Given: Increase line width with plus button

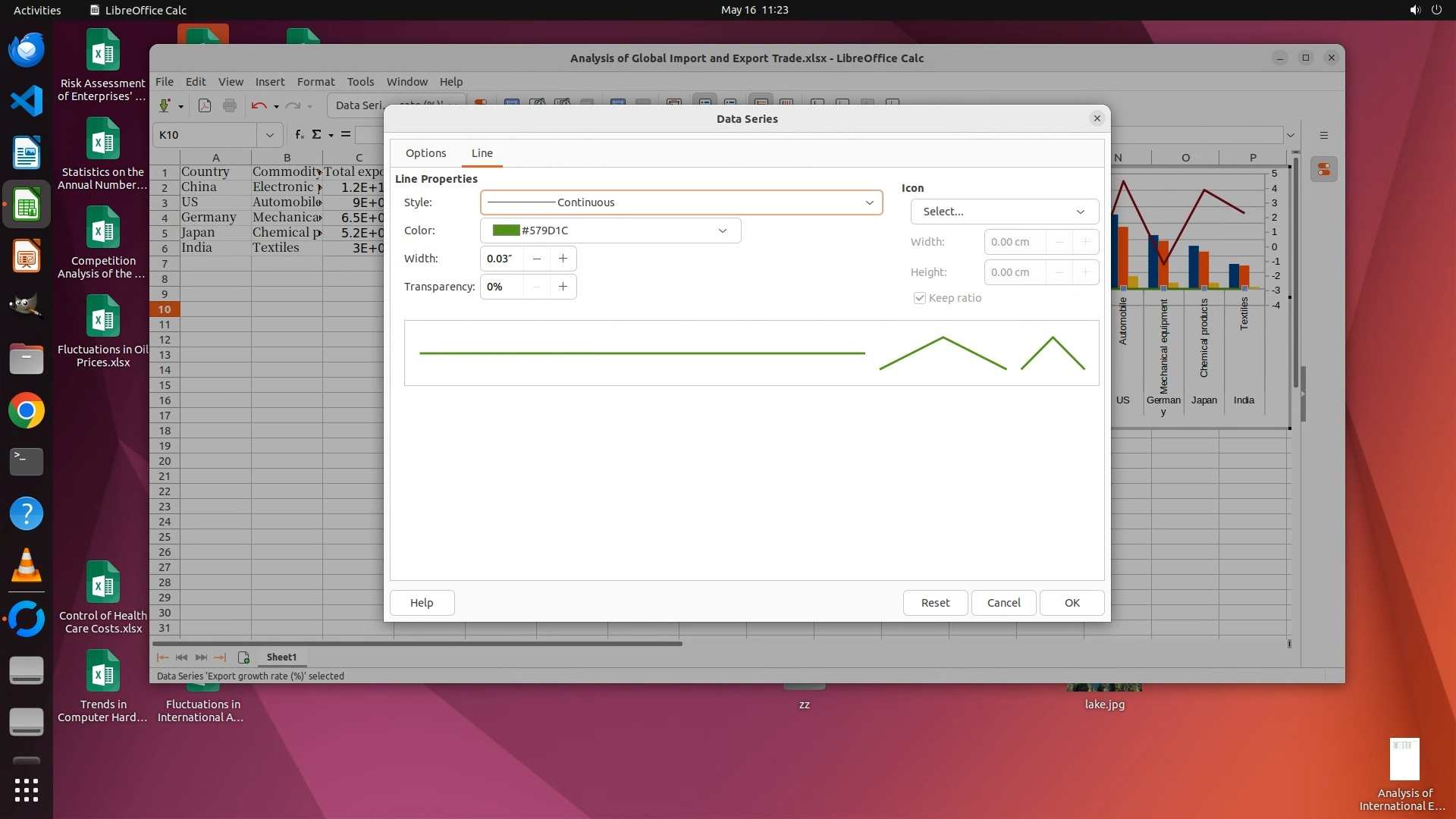Looking at the screenshot, I should pos(563,259).
